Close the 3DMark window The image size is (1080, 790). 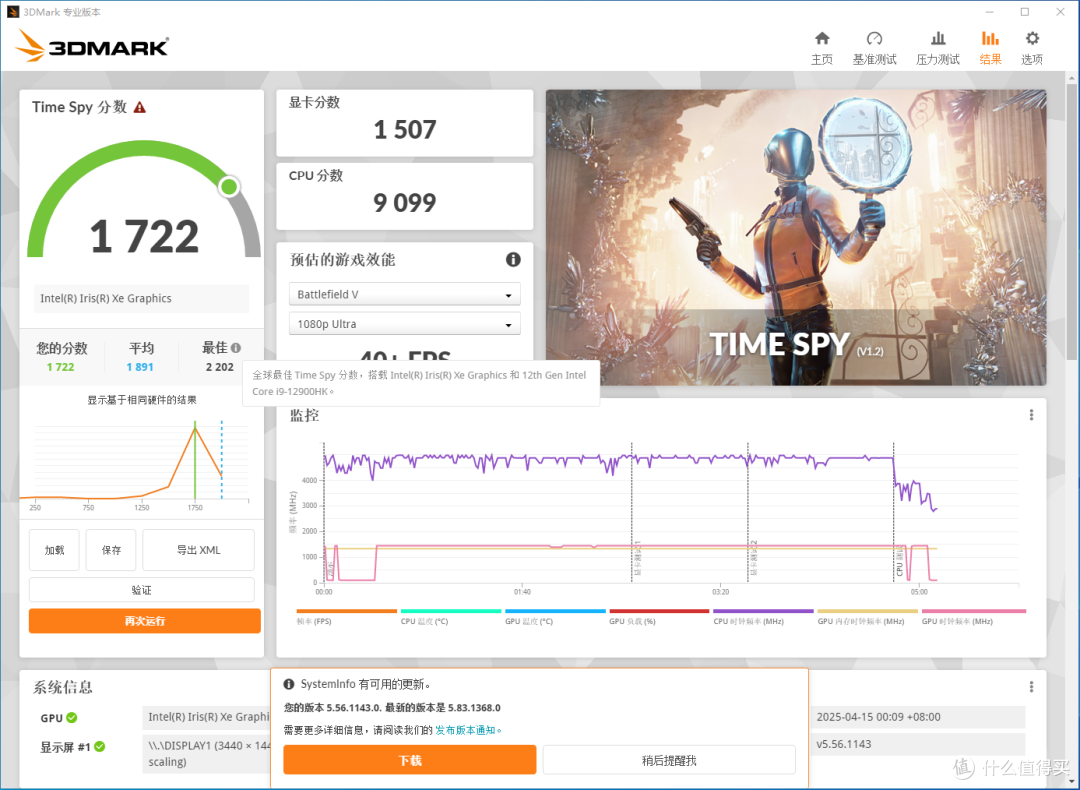pyautogui.click(x=1060, y=12)
